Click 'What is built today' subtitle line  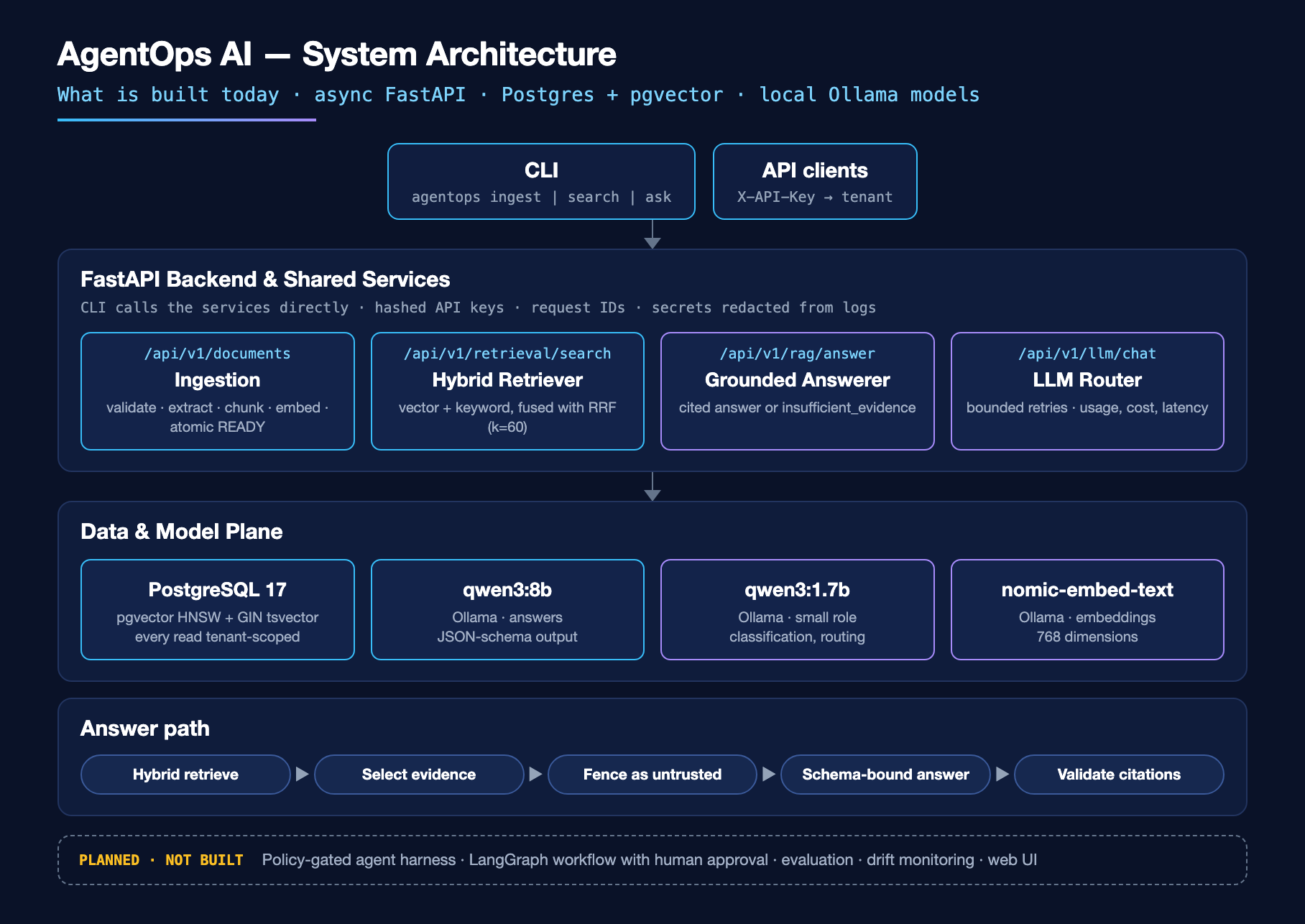(518, 95)
